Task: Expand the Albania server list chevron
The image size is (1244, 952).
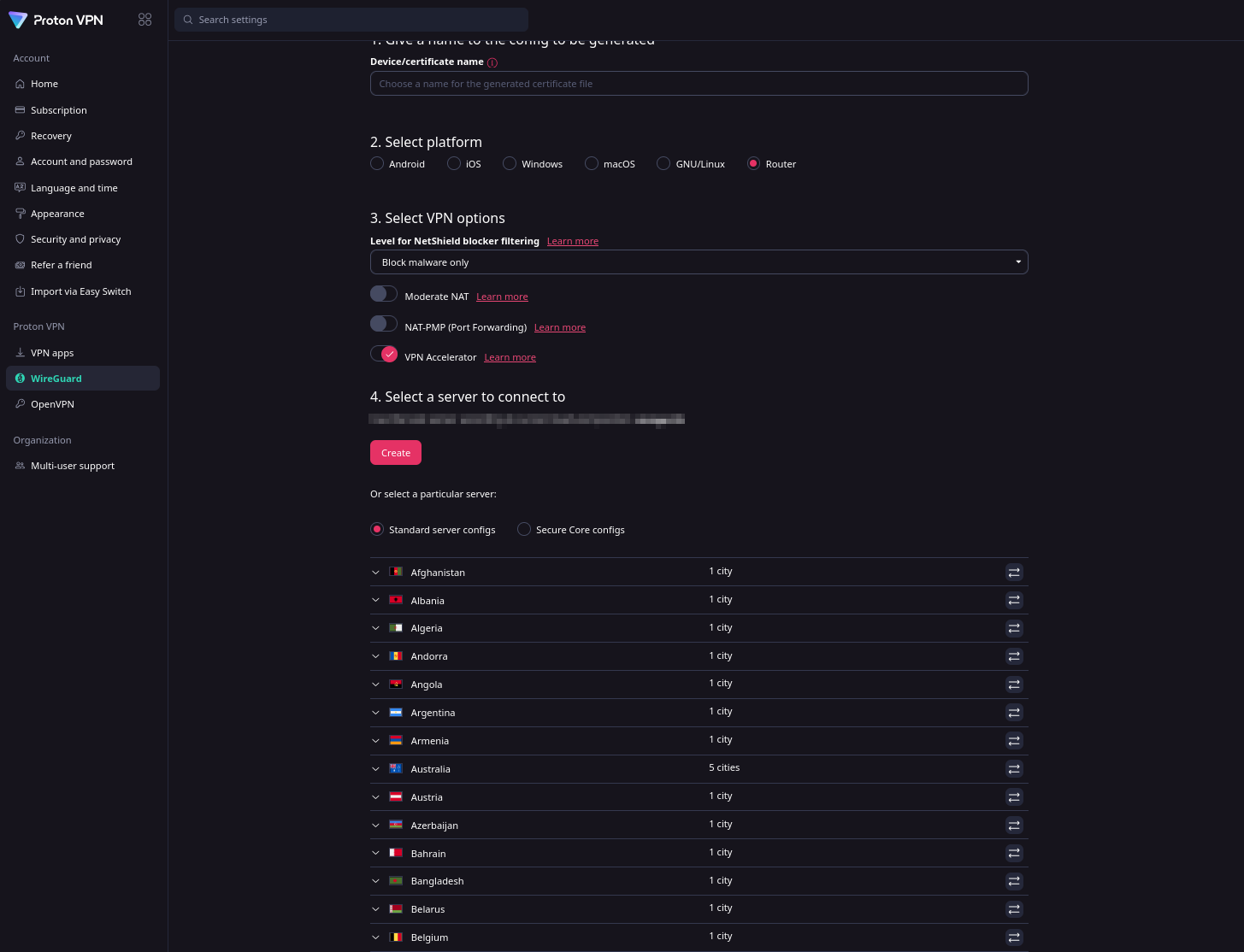Action: 375,600
